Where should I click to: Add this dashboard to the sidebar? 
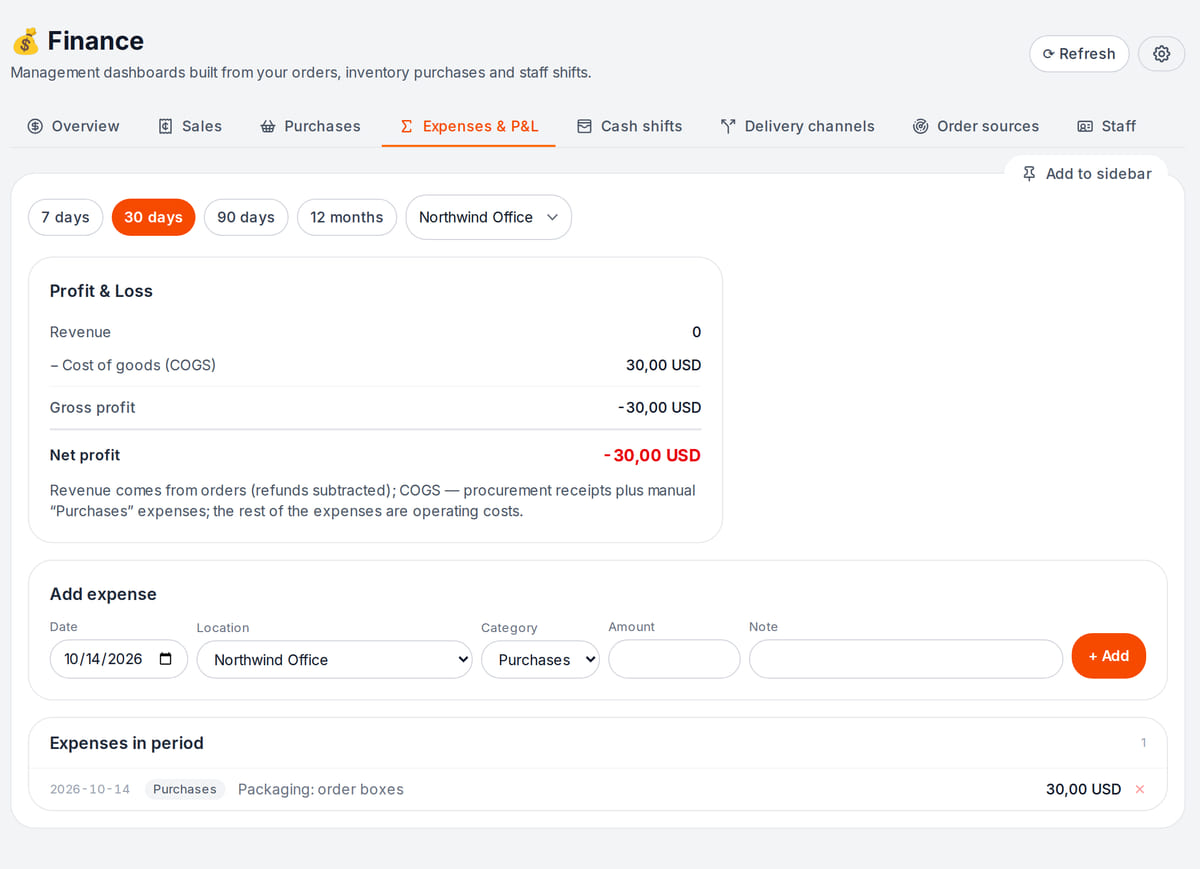1086,174
